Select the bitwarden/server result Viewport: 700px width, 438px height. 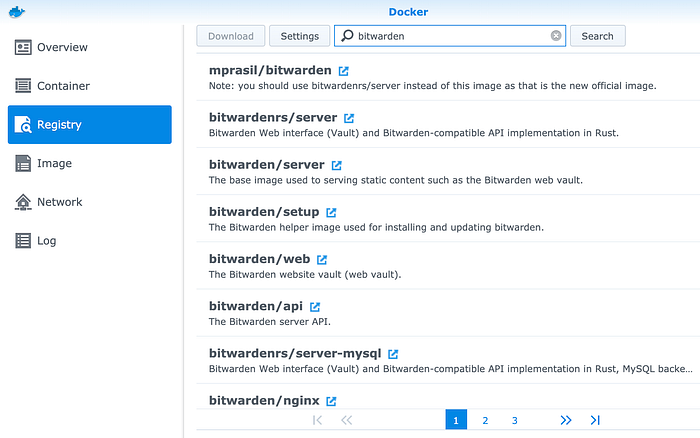tap(448, 171)
